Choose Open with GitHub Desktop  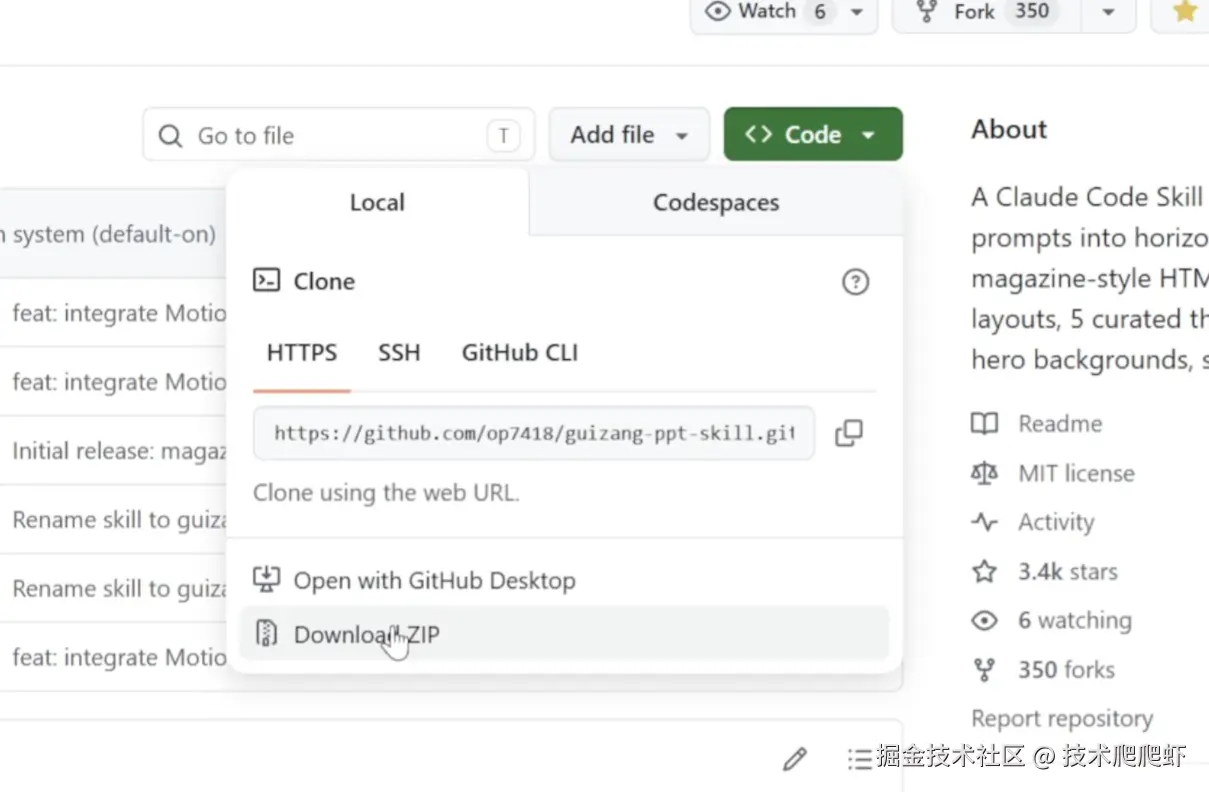434,581
